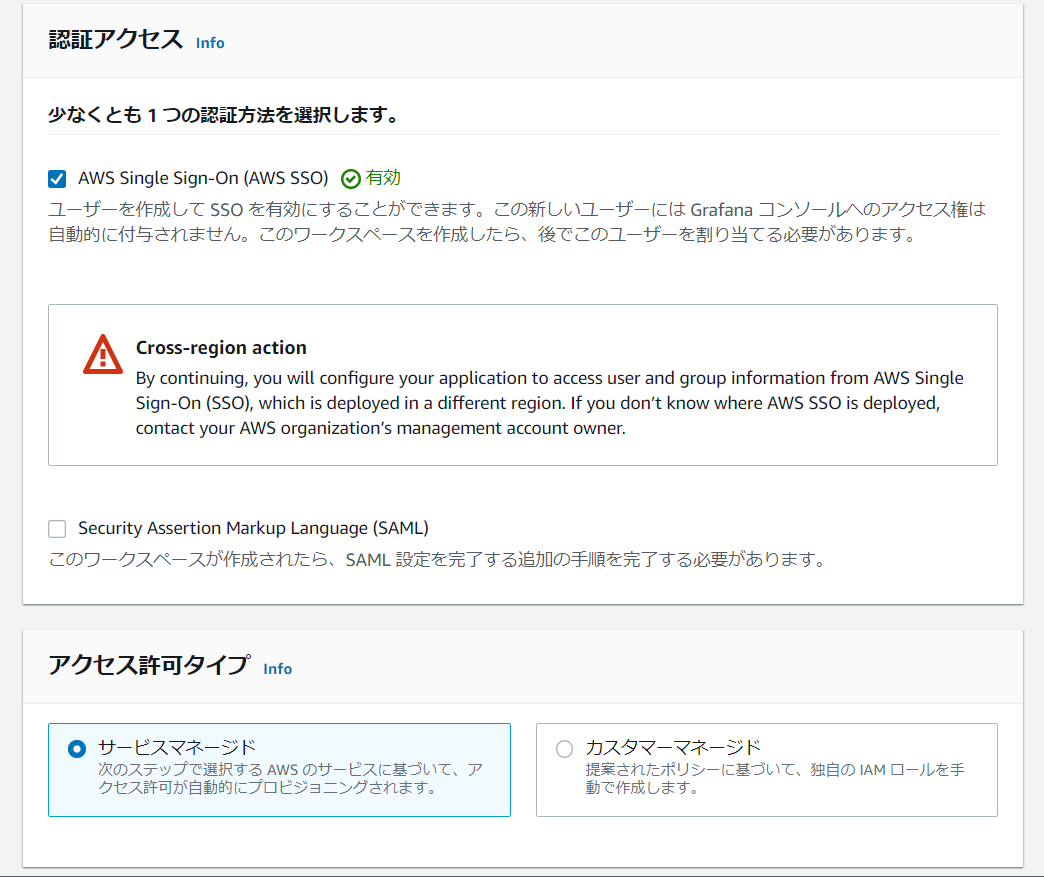Open the Info link beside アクセス許可タイプ

(x=277, y=669)
